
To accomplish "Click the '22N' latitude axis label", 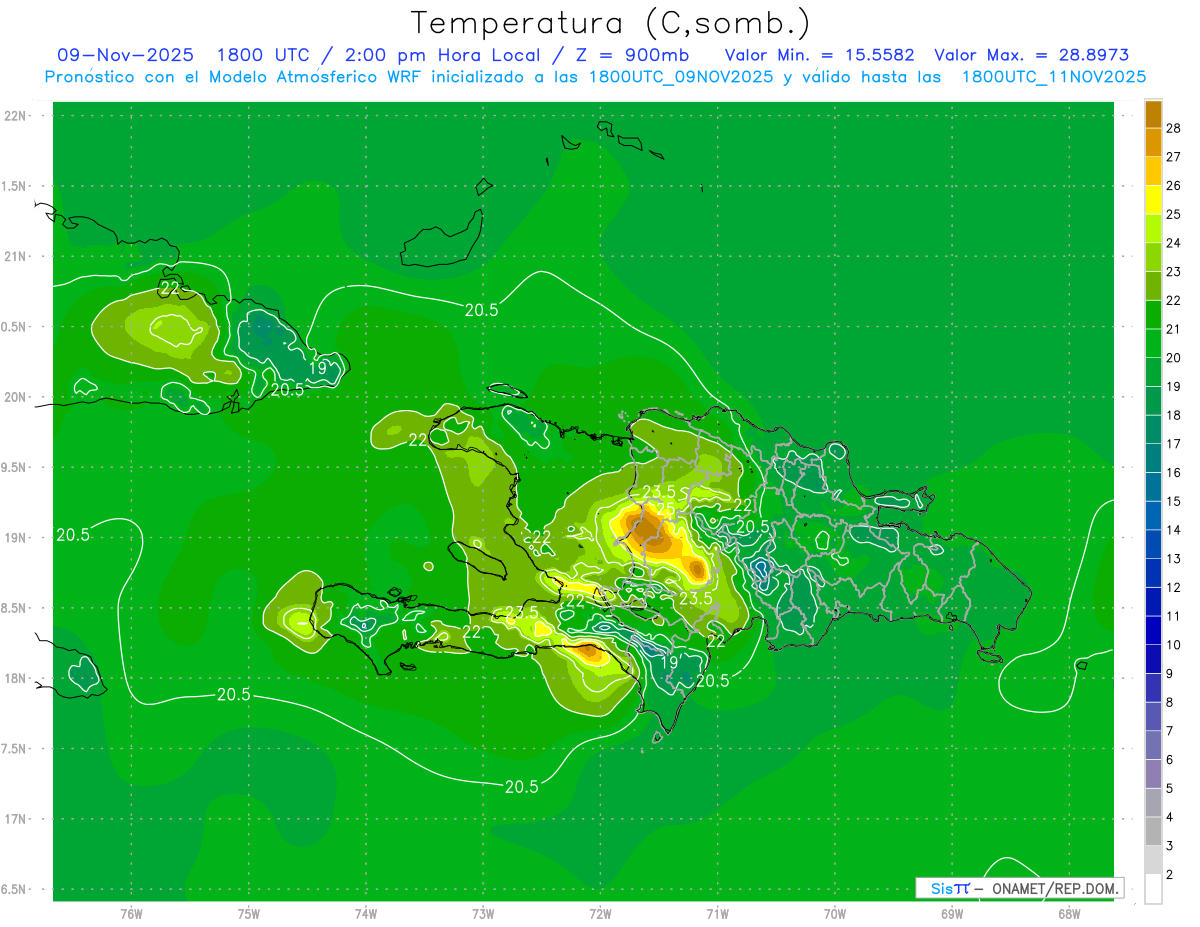I will [15, 116].
